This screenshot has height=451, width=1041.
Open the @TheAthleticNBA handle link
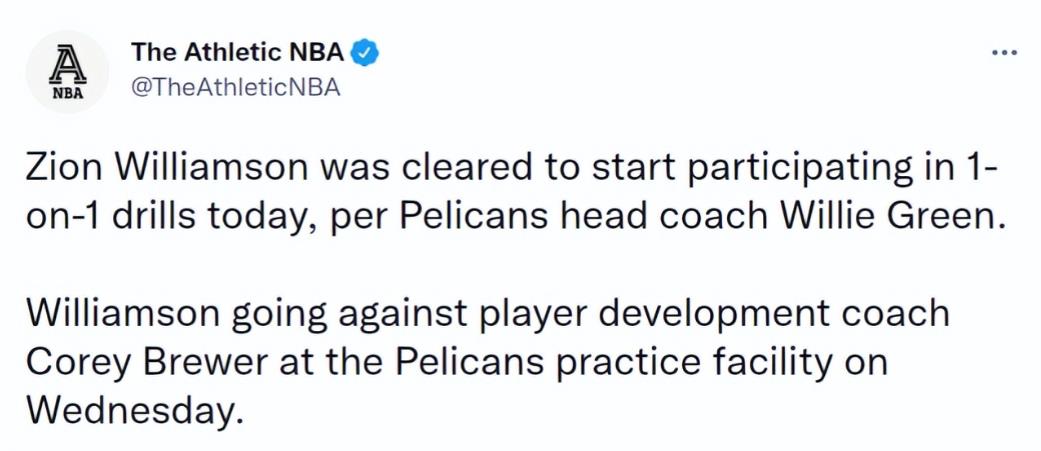click(x=236, y=87)
